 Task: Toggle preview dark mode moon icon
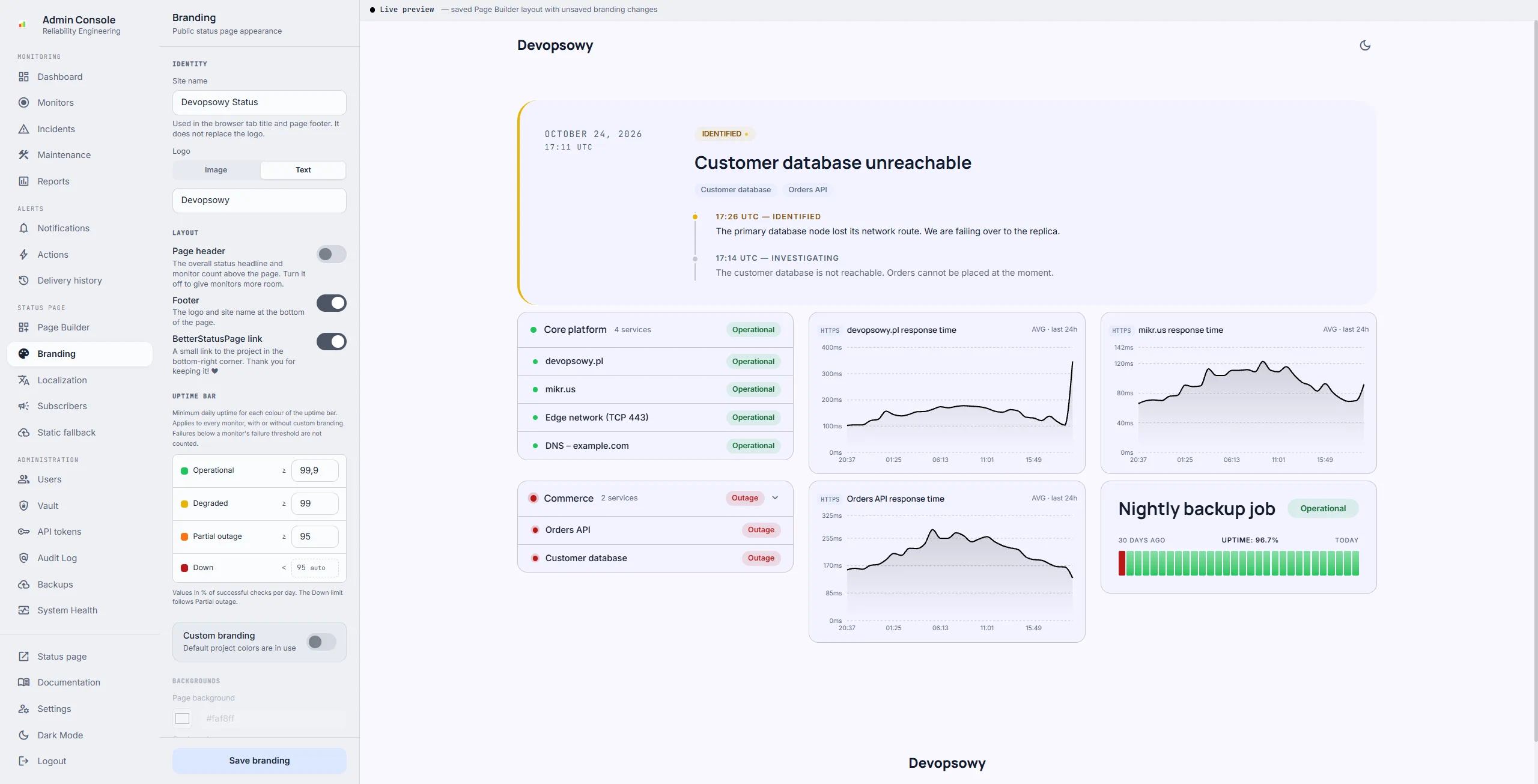(x=1365, y=46)
